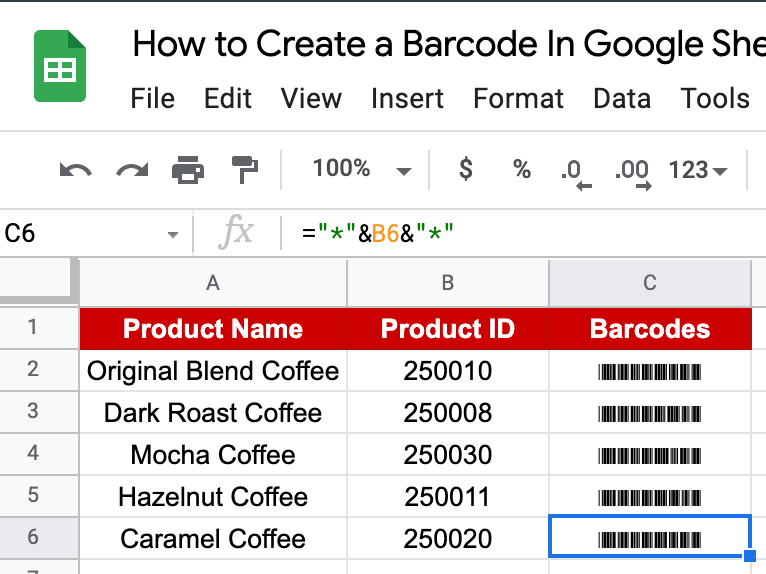Click cell containing 250008
Viewport: 766px width, 574px height.
[448, 412]
